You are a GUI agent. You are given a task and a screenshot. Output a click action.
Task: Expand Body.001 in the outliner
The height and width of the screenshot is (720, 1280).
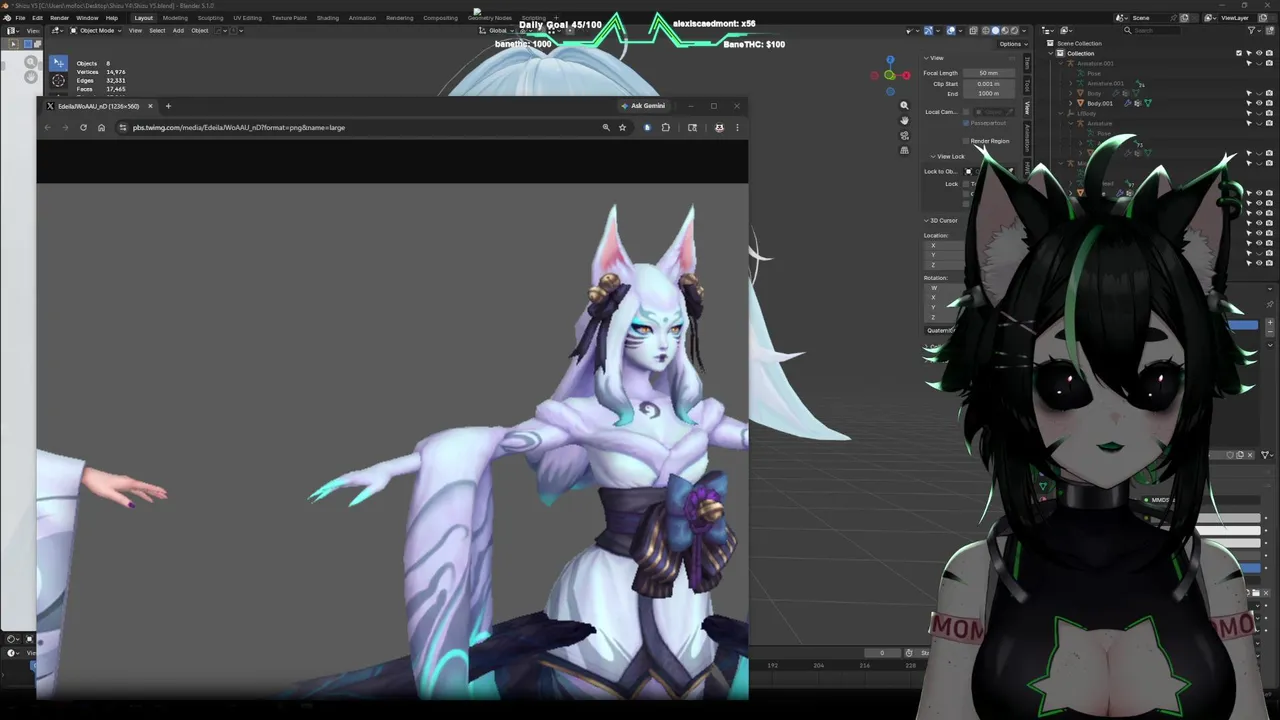click(x=1070, y=103)
